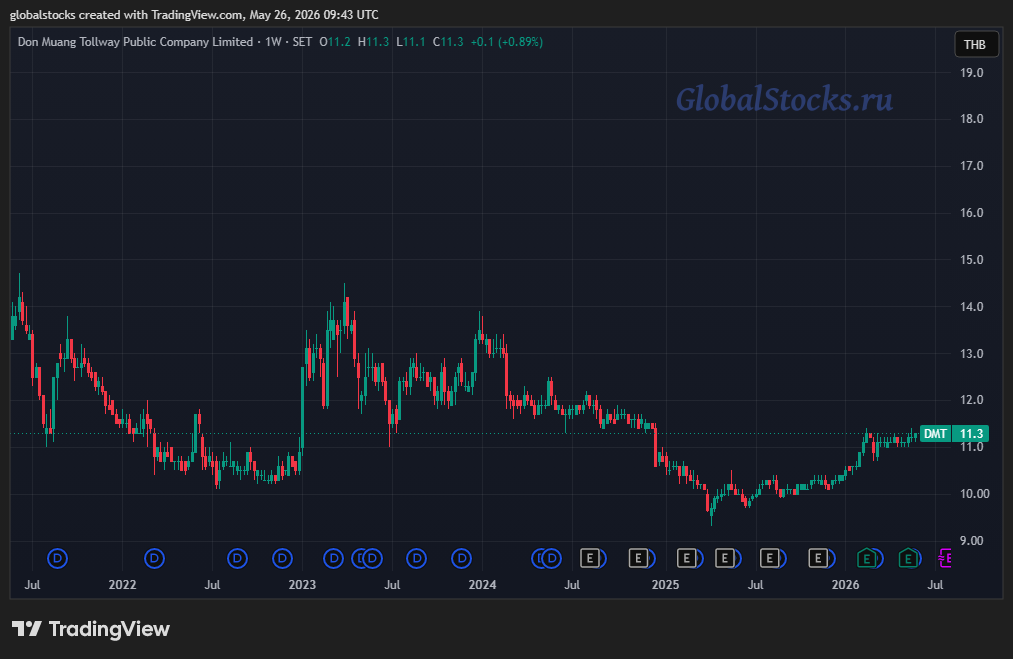Click the dividend marker just before Jul 2023
This screenshot has width=1013, height=659.
coord(372,558)
